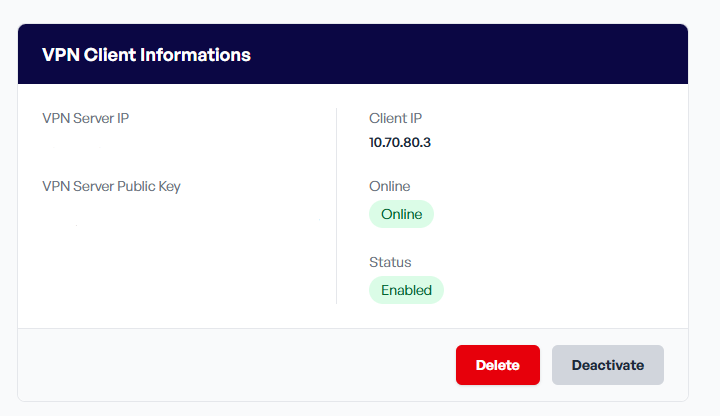Click the gray page background below the card
Image resolution: width=720 pixels, height=416 pixels.
[360, 409]
